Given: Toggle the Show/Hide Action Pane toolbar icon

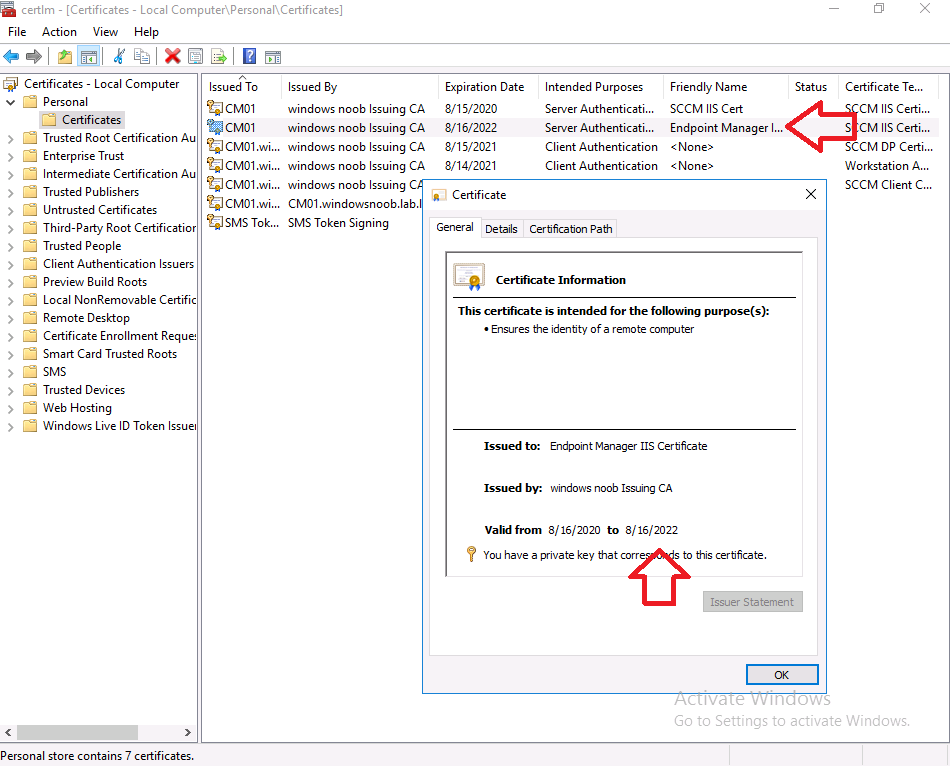Looking at the screenshot, I should 273,57.
